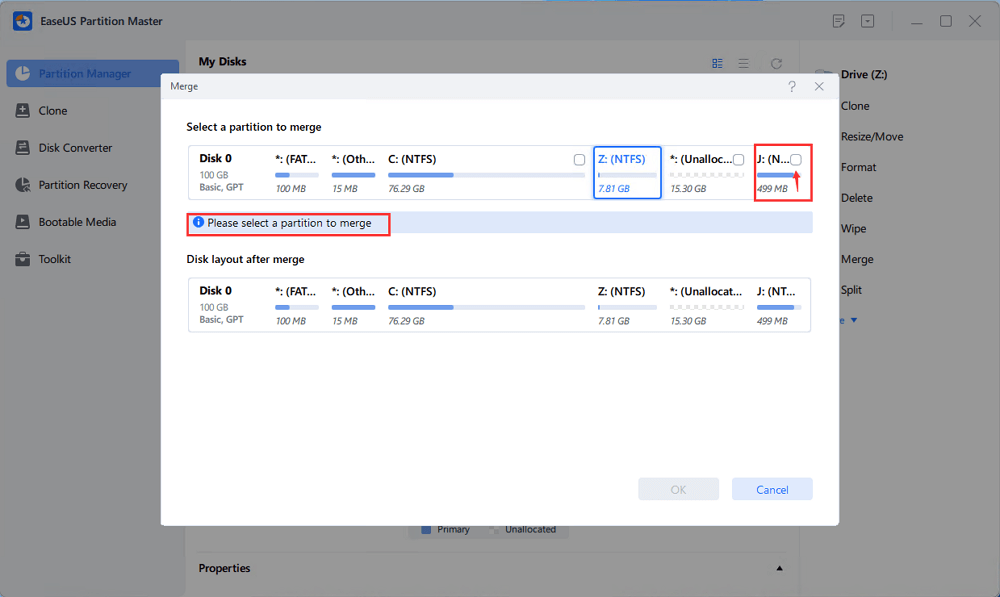Open Partition Manager in the sidebar
Viewport: 1000px width, 597px height.
tap(92, 73)
